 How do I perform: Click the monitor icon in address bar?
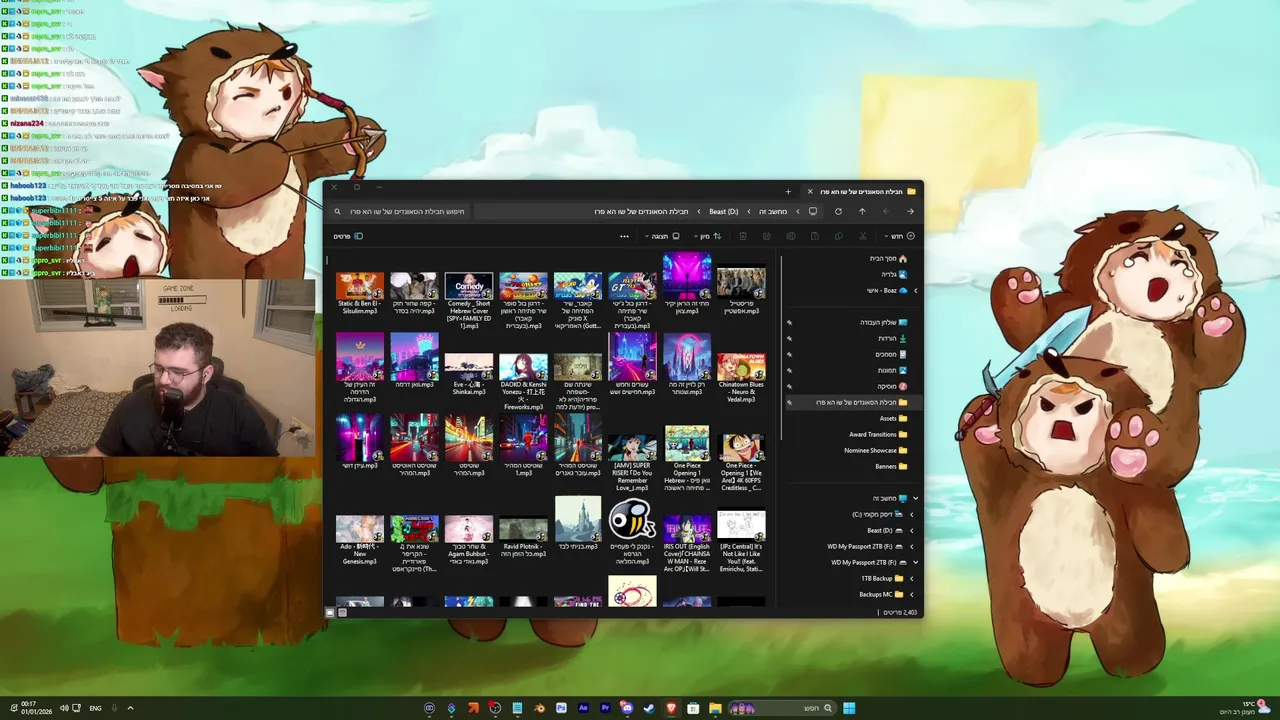pyautogui.click(x=812, y=211)
